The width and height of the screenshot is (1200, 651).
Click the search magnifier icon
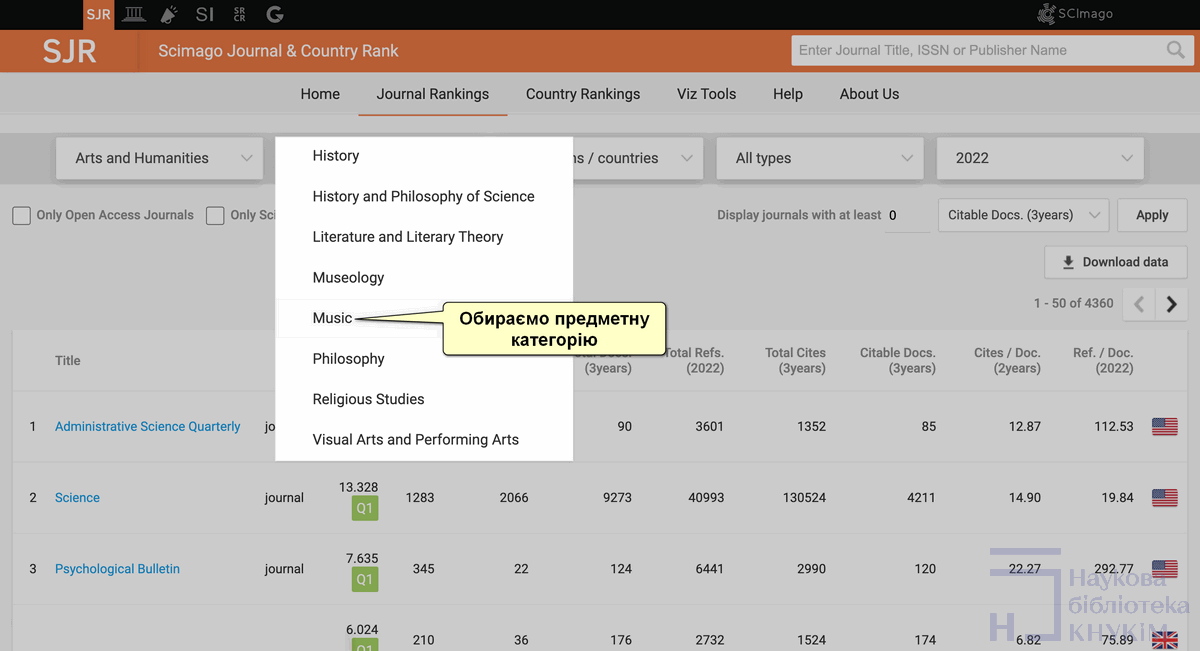(x=1175, y=50)
